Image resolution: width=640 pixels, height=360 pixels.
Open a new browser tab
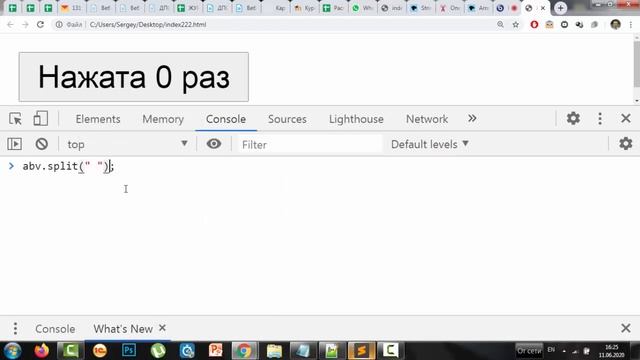point(560,8)
